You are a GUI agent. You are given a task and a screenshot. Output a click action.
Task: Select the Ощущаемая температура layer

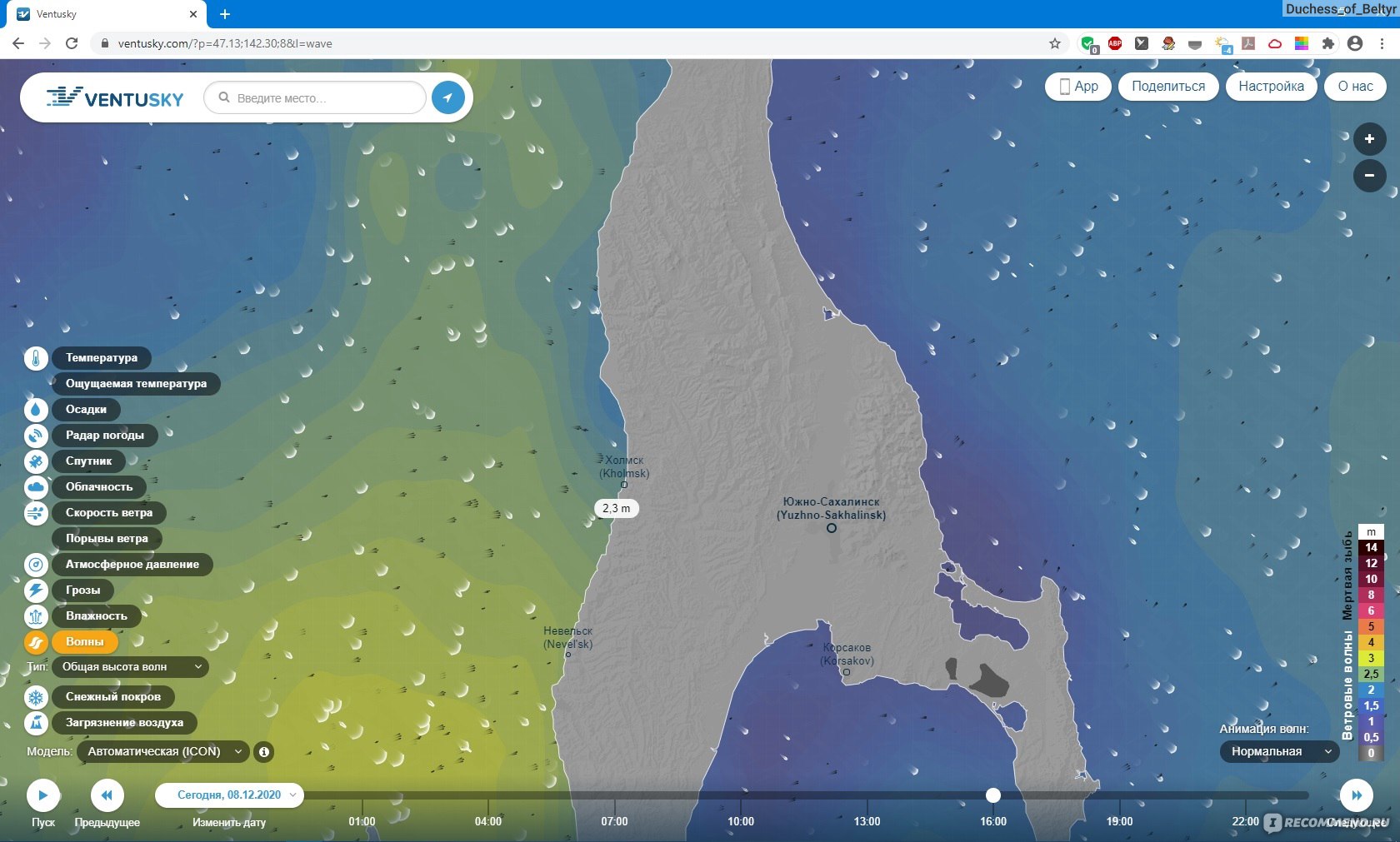[136, 384]
